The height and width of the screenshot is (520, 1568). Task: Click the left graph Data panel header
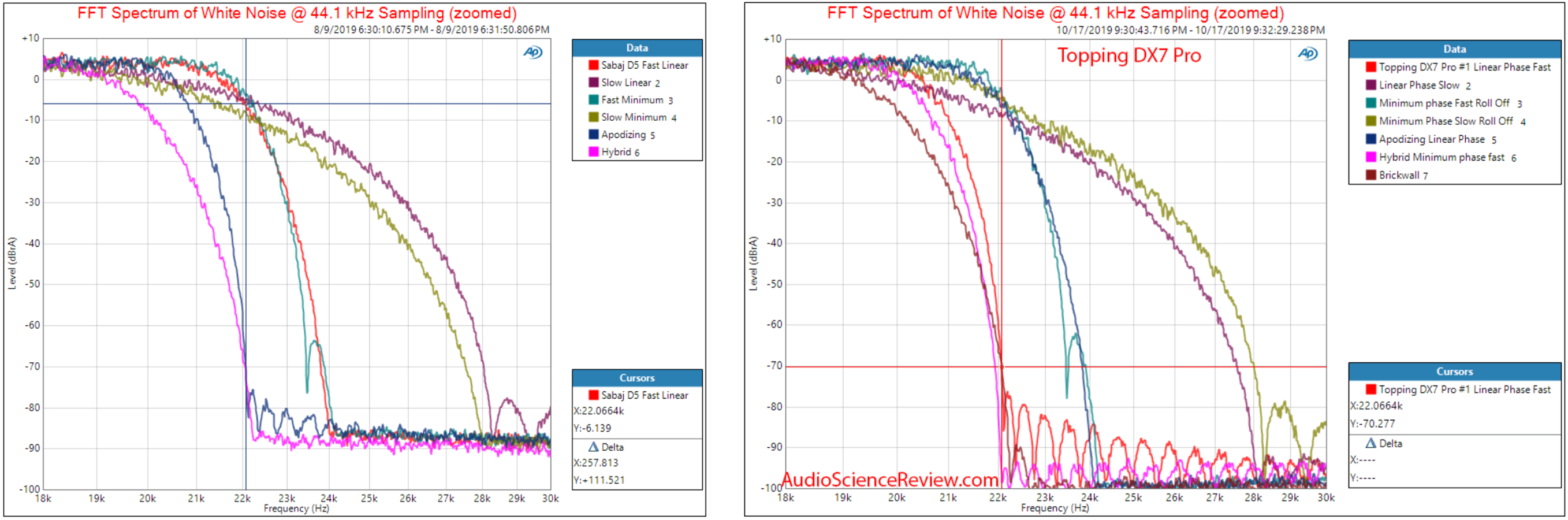(636, 48)
